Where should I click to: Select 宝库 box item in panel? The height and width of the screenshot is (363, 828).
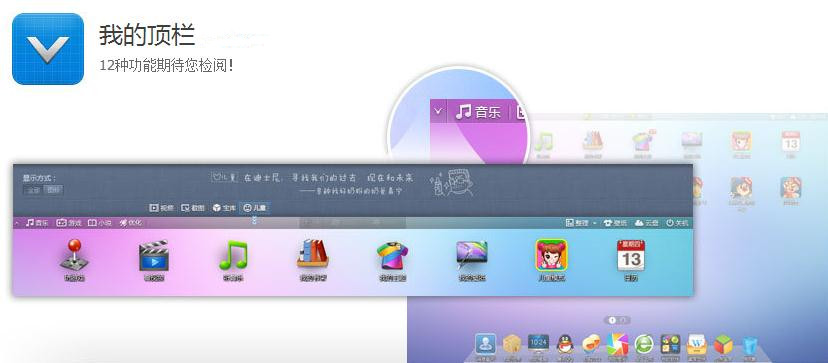pos(224,208)
